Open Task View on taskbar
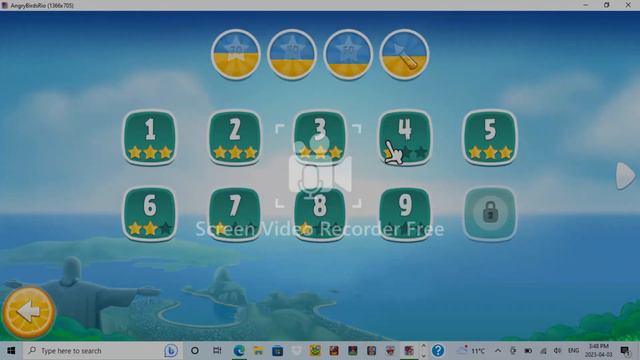The image size is (640, 360). (217, 351)
